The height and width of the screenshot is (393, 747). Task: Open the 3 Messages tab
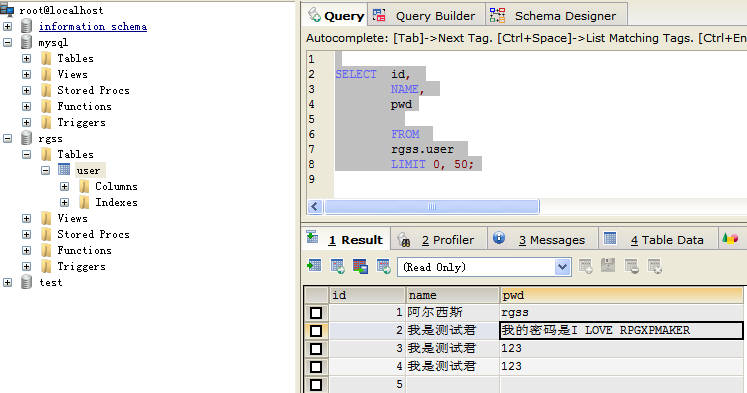pos(542,239)
